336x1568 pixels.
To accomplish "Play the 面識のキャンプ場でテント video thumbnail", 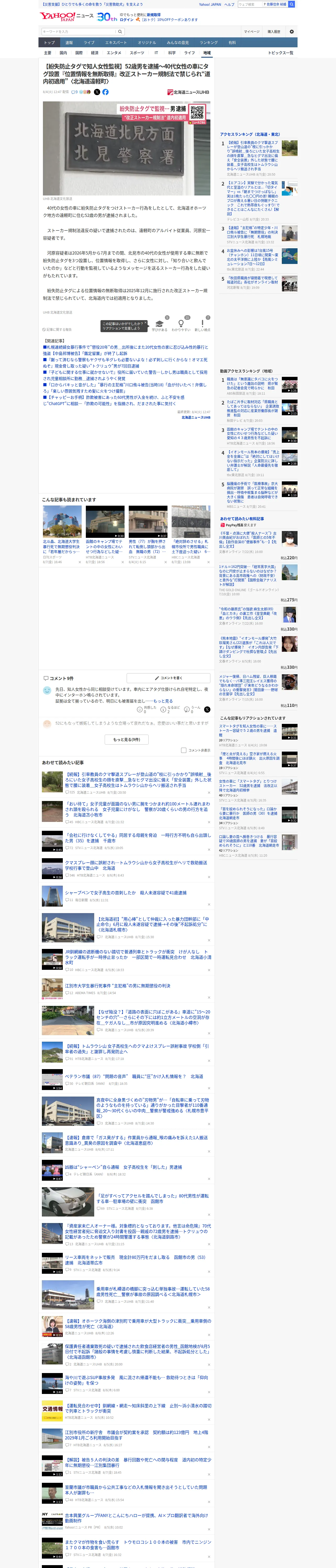I will tap(105, 522).
